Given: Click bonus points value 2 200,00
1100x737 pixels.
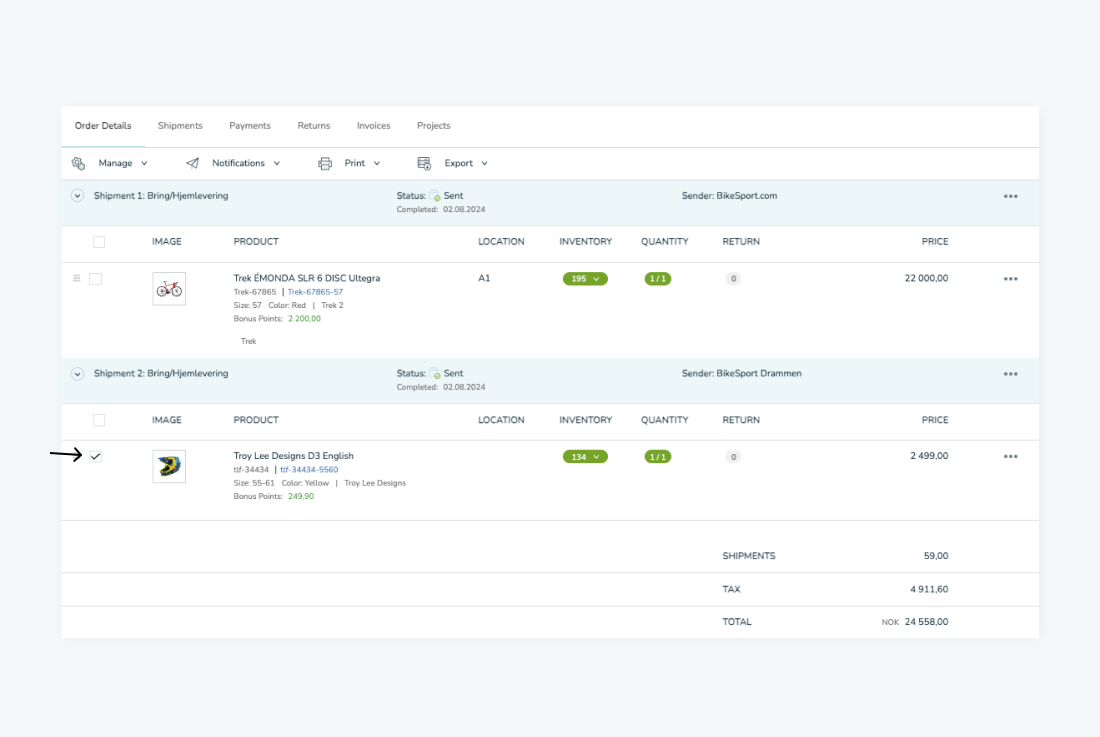Looking at the screenshot, I should point(304,319).
